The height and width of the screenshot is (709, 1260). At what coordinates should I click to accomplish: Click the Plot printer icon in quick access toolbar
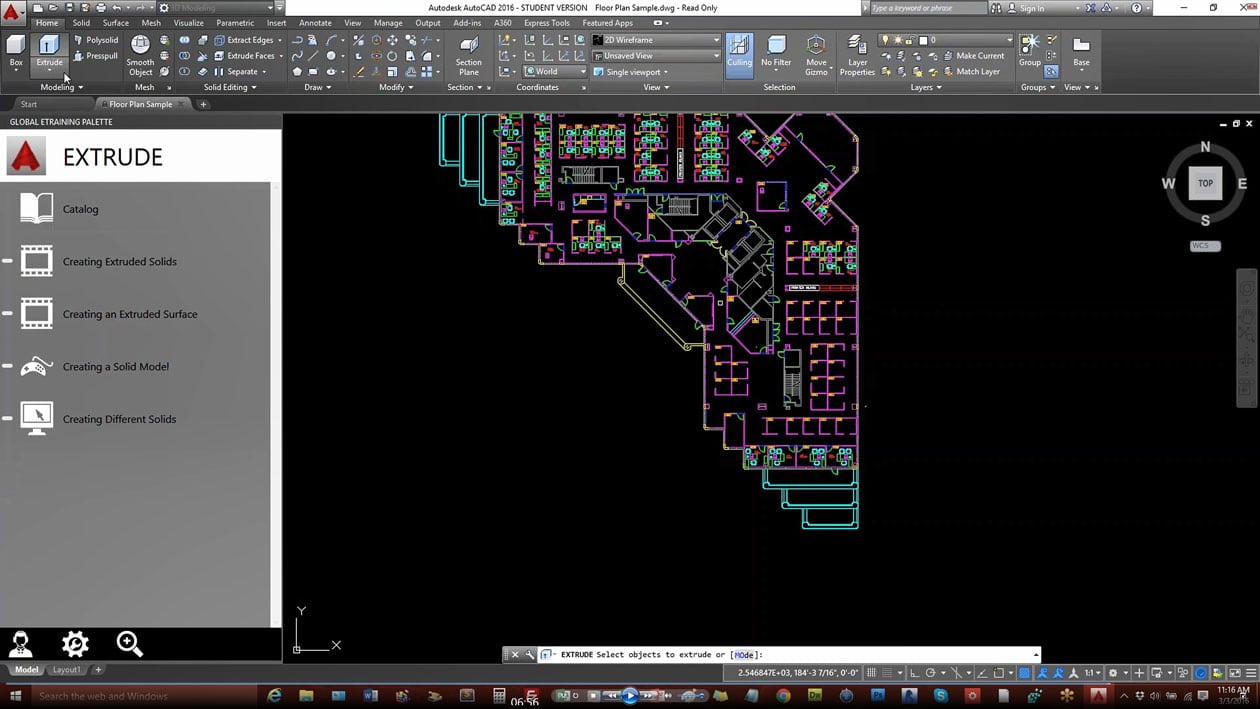click(100, 8)
